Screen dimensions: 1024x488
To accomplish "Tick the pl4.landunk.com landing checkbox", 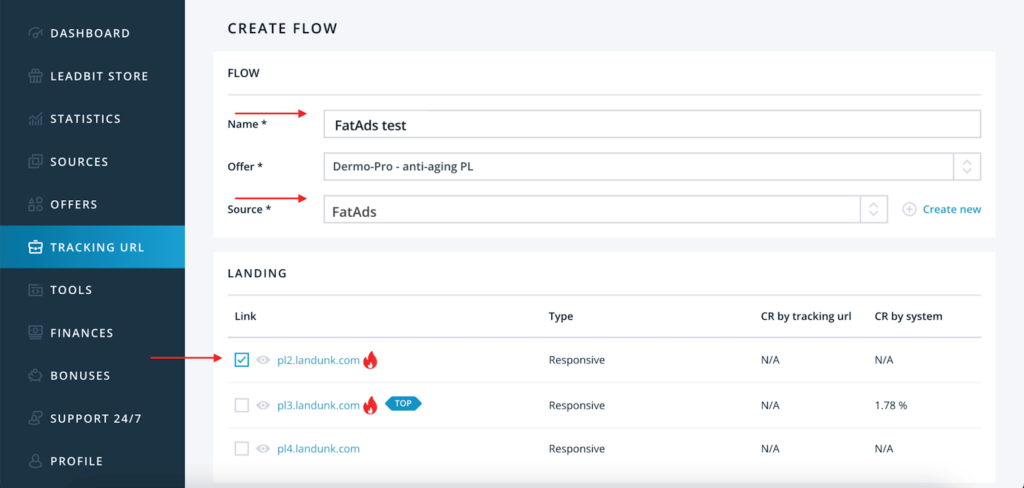I will pyautogui.click(x=242, y=449).
